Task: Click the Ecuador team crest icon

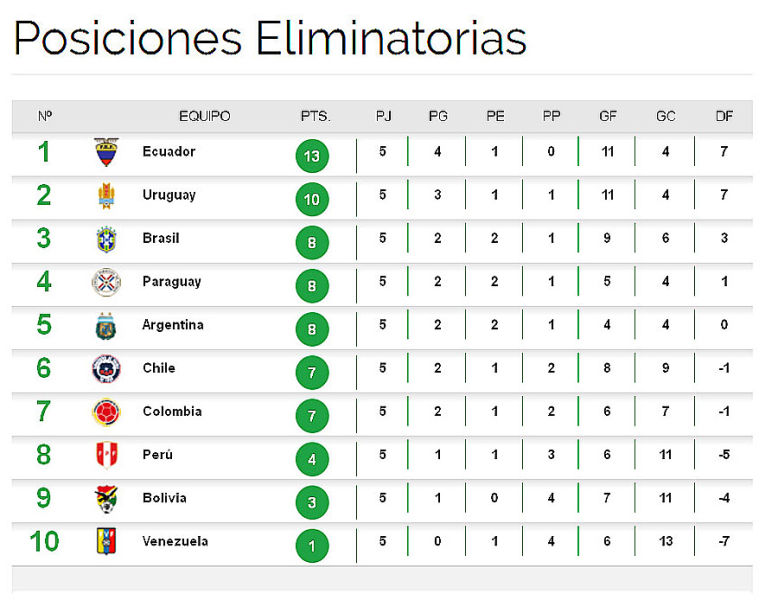Action: tap(106, 152)
